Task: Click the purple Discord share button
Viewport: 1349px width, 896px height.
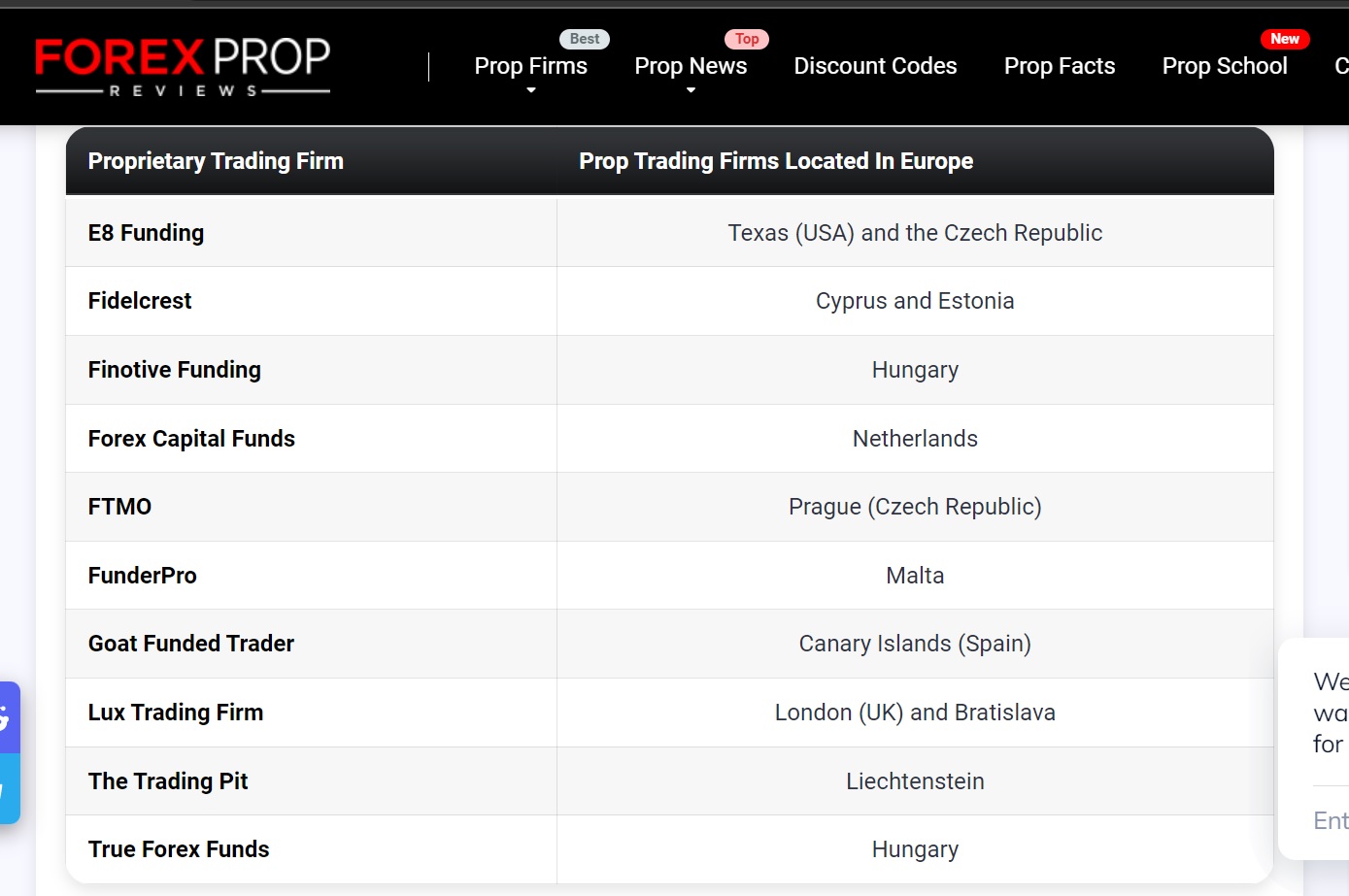Action: 8,717
